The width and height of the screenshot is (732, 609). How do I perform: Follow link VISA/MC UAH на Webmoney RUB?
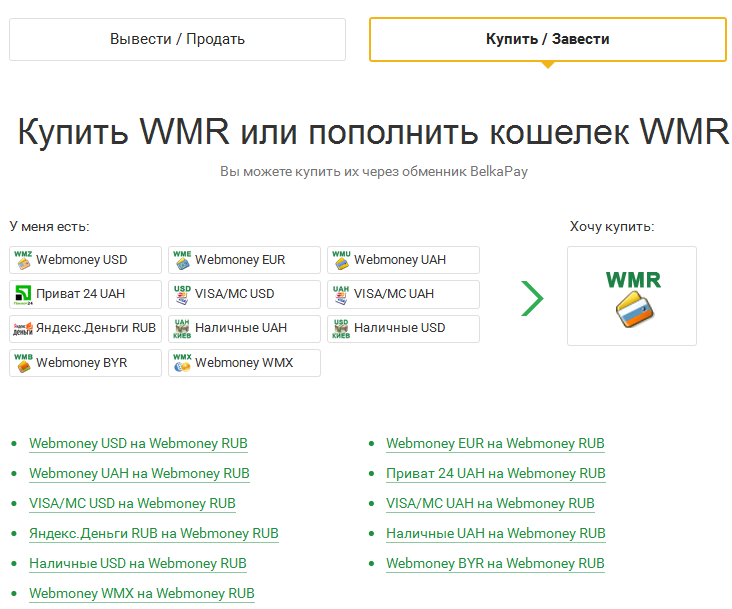coord(490,504)
